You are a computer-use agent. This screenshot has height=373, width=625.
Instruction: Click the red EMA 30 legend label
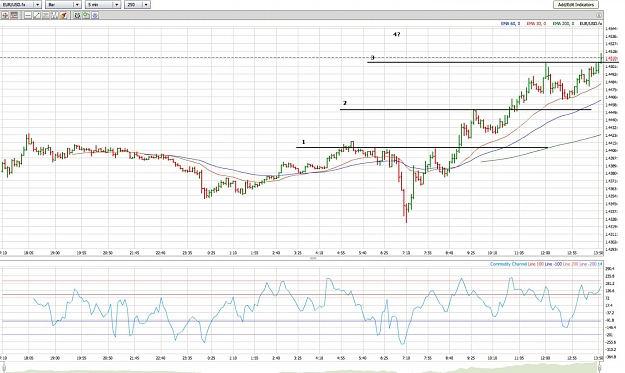(x=536, y=24)
